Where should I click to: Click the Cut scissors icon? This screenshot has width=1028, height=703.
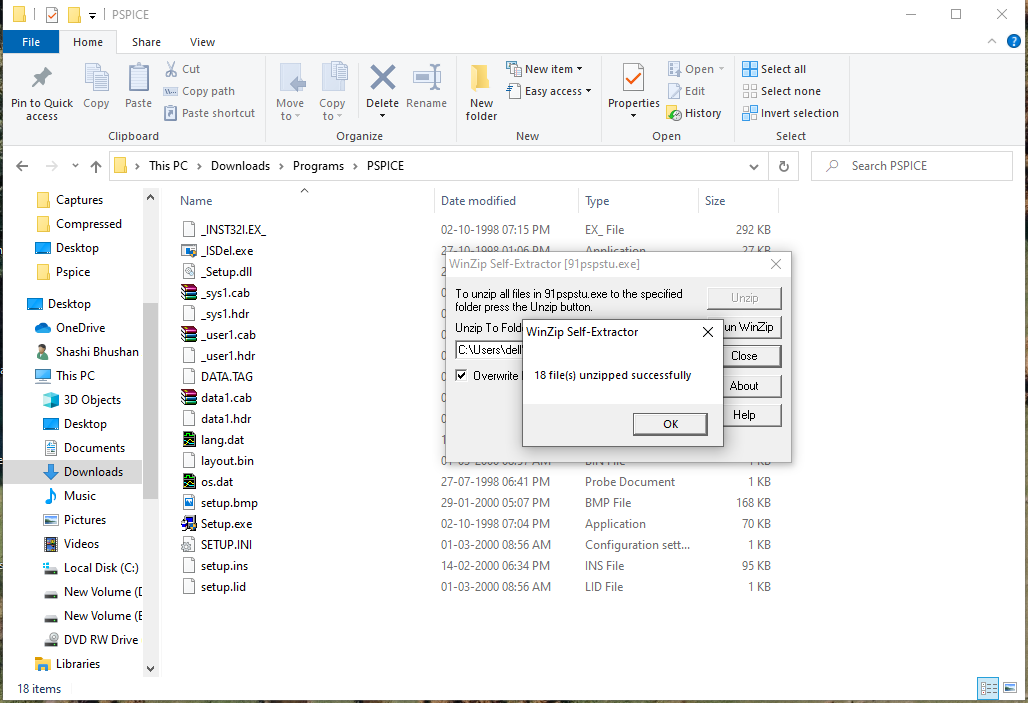pos(171,69)
